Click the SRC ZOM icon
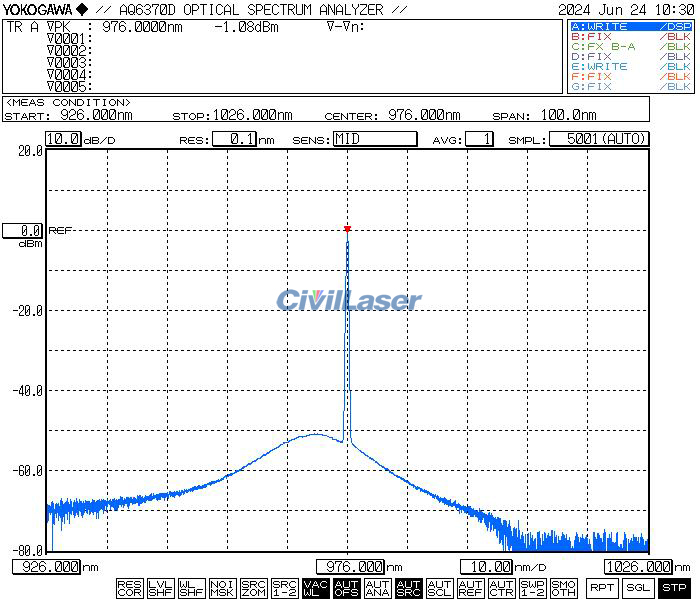The image size is (700, 599). point(253,588)
